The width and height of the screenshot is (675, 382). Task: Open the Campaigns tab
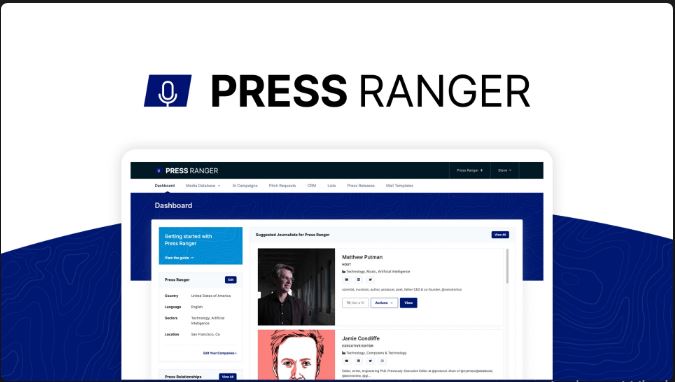[x=245, y=186]
